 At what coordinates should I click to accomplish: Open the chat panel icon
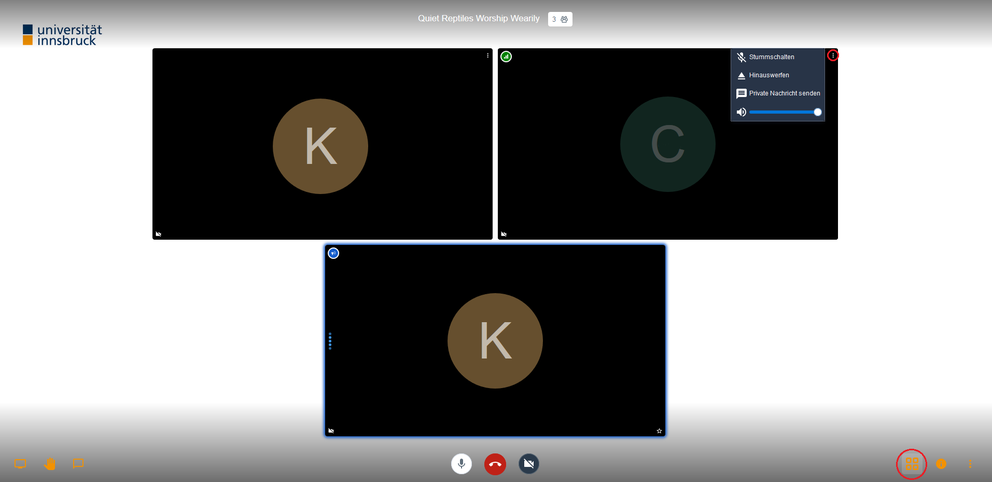click(78, 464)
